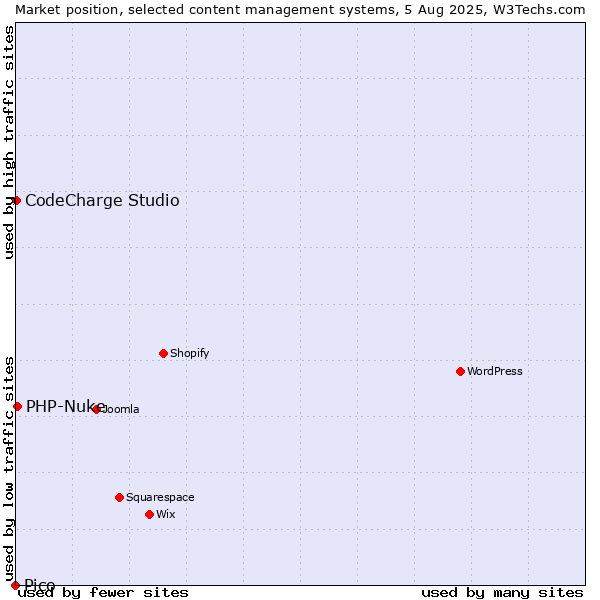Click the 'Pico' label text

point(40,584)
